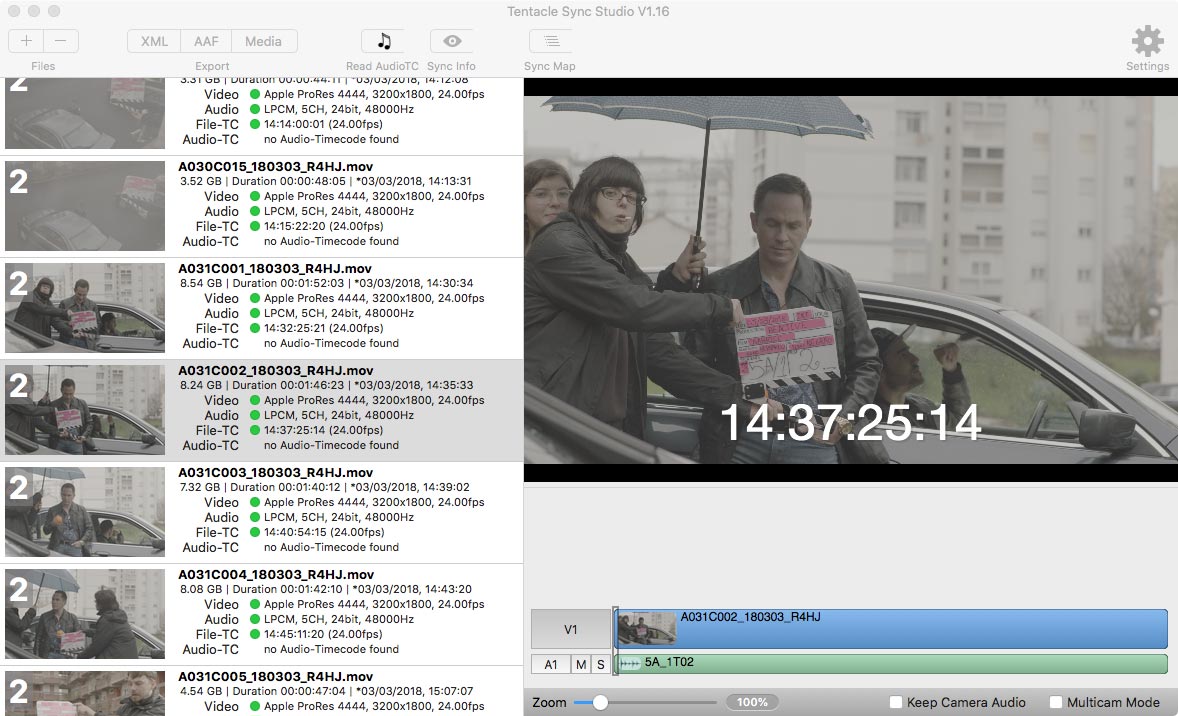Screen dimensions: 1178x716
Task: Click thumbnail of A031C002 clip
Action: (85, 410)
